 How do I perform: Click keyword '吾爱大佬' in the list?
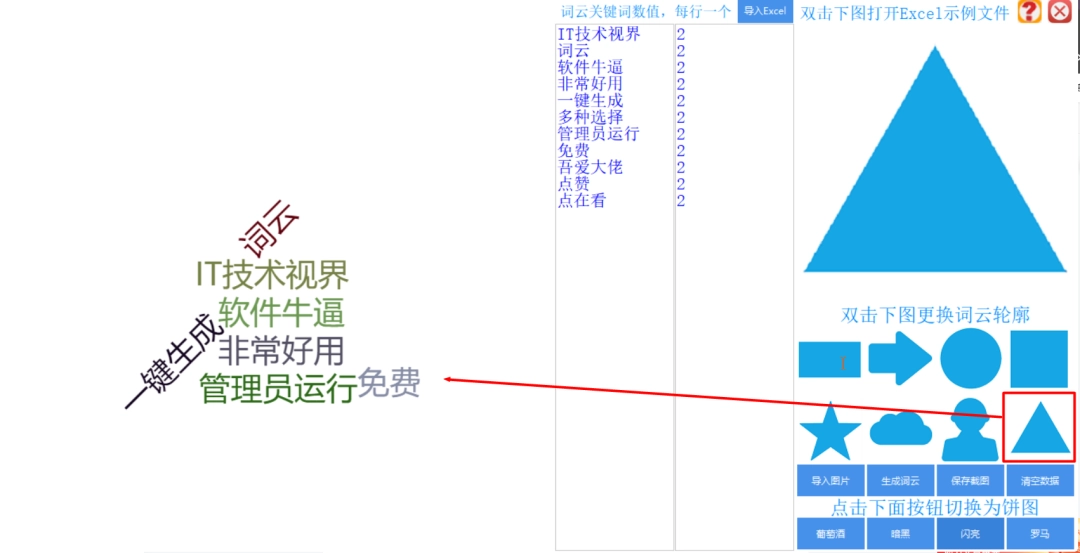click(590, 167)
